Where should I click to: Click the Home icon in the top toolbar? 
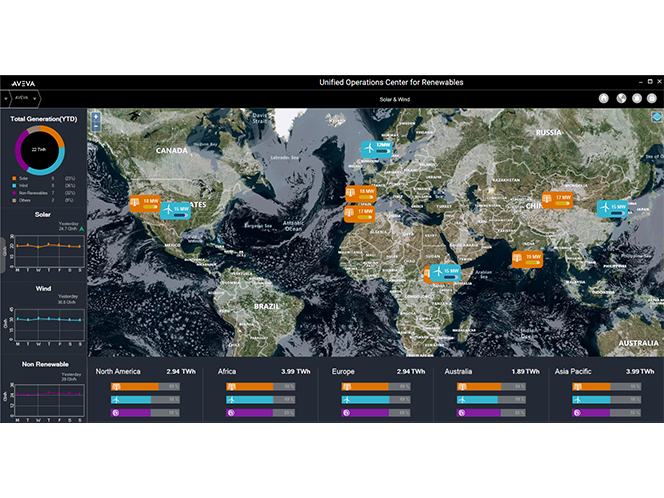pos(604,99)
